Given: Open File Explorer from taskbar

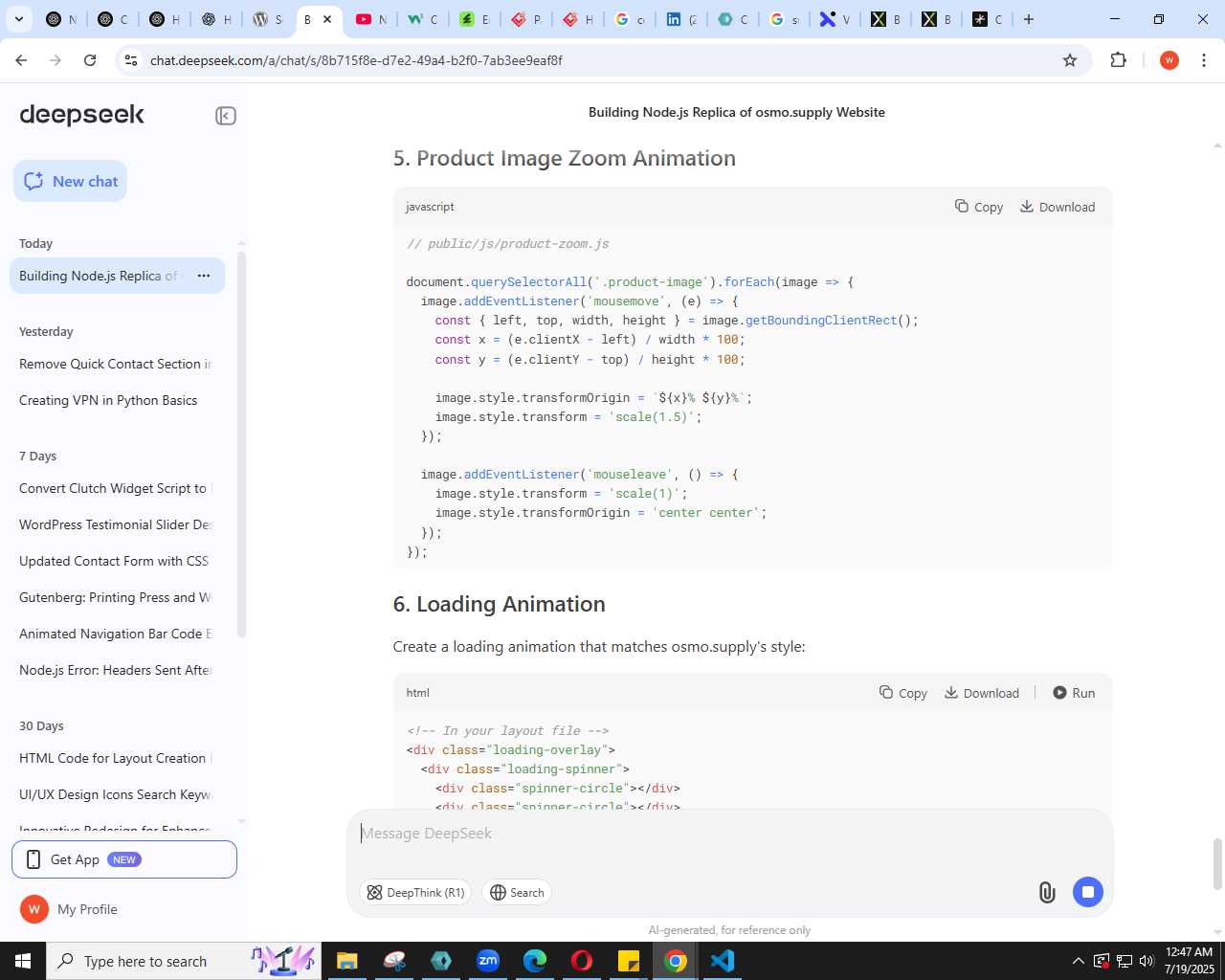Looking at the screenshot, I should click(x=346, y=961).
